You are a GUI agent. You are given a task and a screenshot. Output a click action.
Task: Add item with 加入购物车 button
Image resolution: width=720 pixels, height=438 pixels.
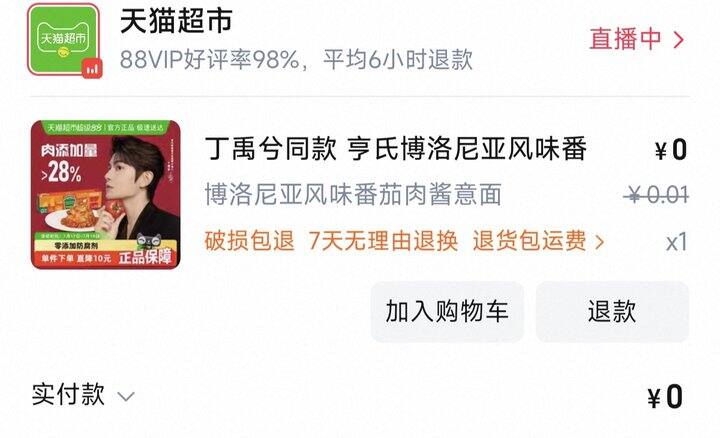[447, 312]
